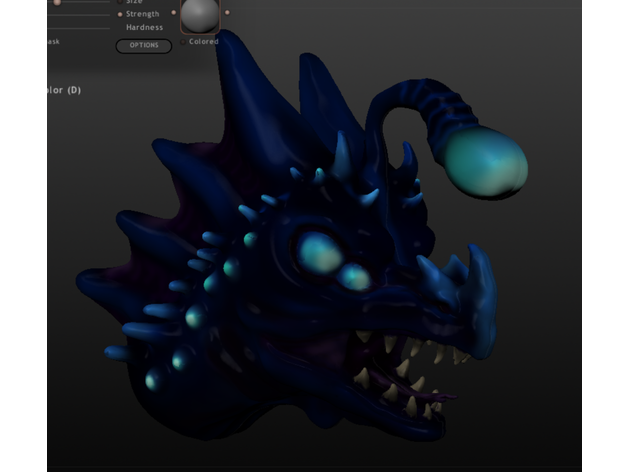Select the Color (D) tool label

[64, 90]
